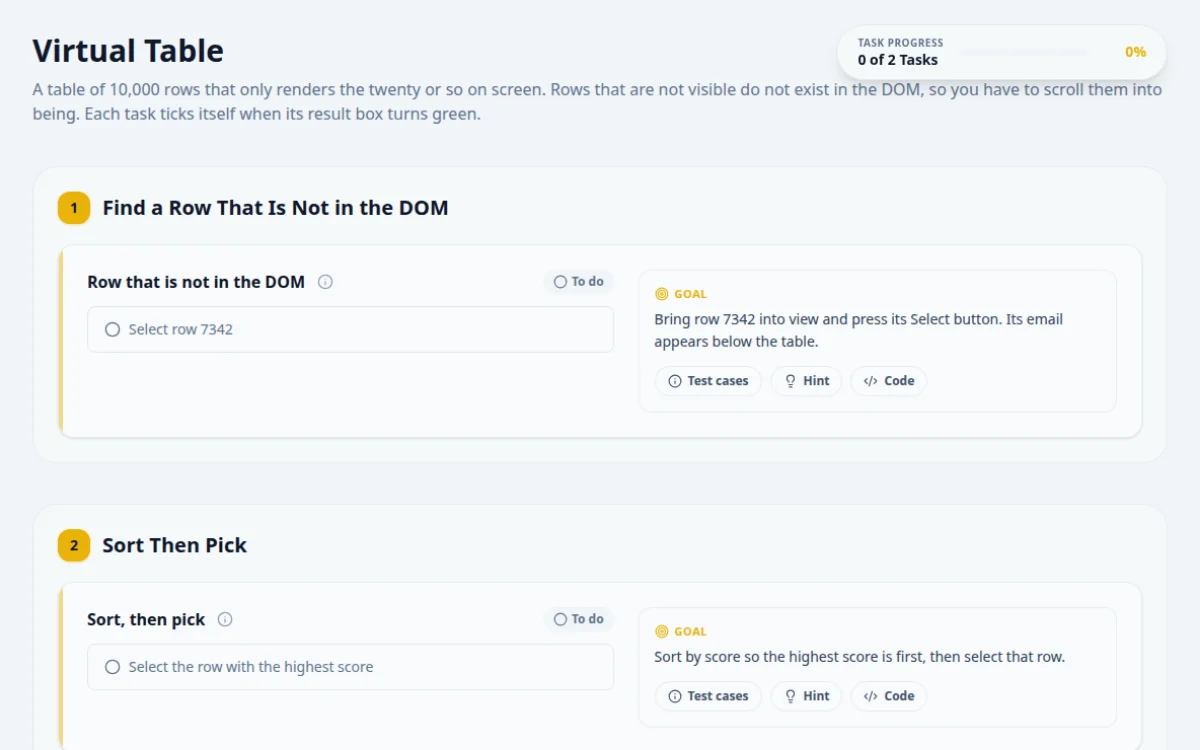
Task: Click info icon next to "Sort, then pick"
Action: [x=225, y=619]
